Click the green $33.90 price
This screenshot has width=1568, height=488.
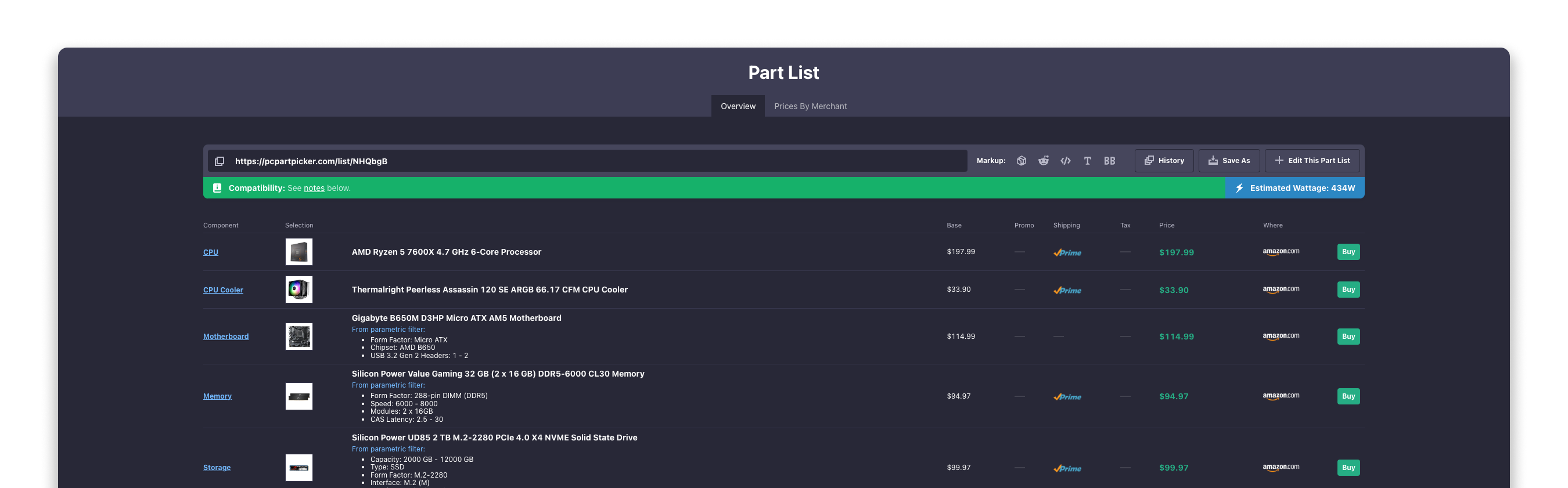(x=1174, y=290)
